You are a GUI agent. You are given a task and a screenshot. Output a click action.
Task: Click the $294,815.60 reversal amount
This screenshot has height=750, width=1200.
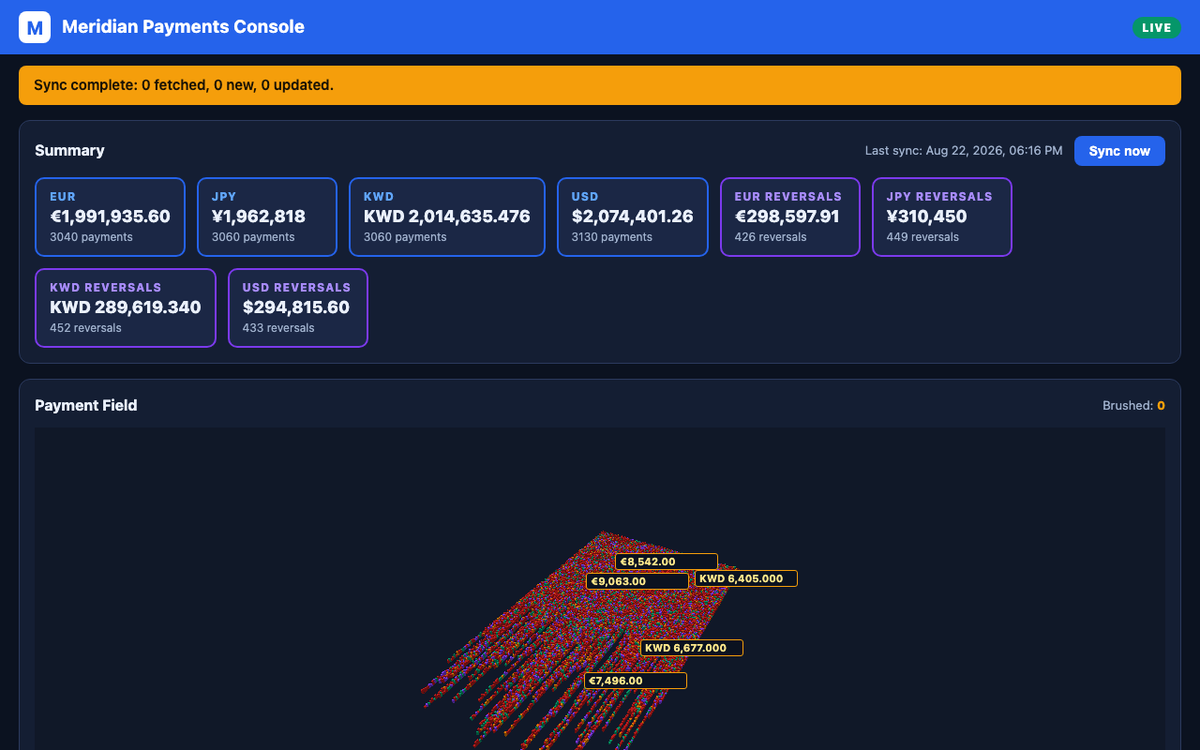(x=296, y=307)
